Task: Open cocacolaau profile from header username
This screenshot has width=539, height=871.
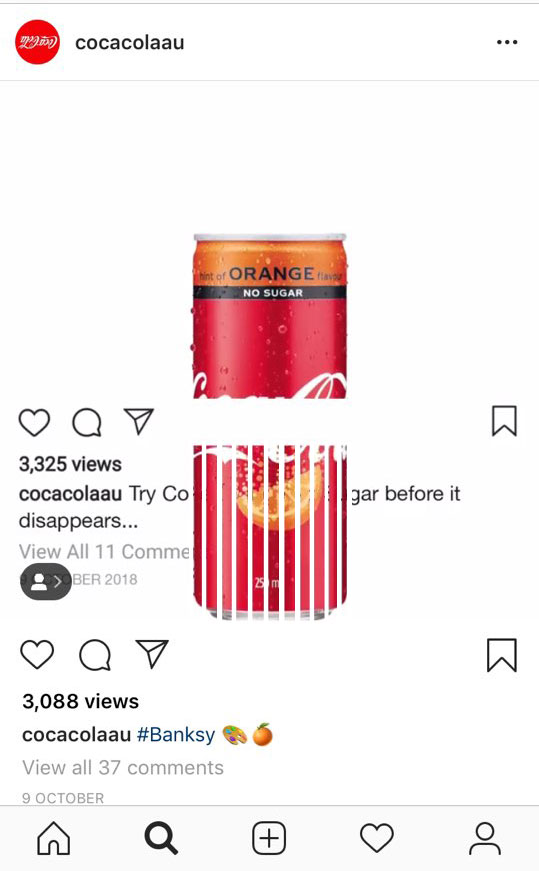Action: (x=129, y=42)
